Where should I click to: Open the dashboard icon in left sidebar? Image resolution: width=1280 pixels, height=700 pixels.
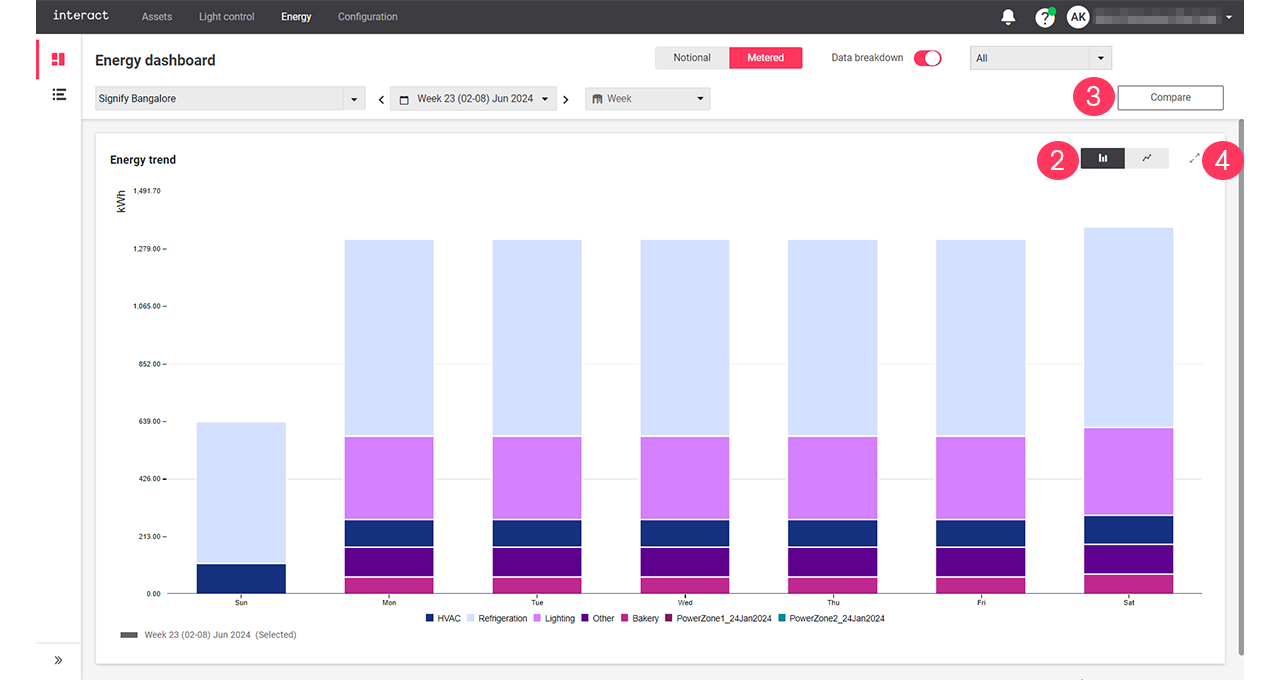[x=58, y=58]
